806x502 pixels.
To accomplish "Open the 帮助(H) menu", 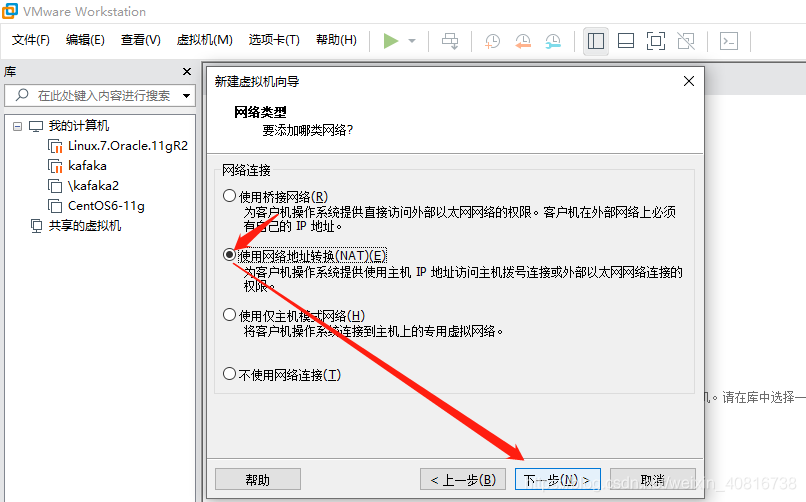I will [x=336, y=40].
